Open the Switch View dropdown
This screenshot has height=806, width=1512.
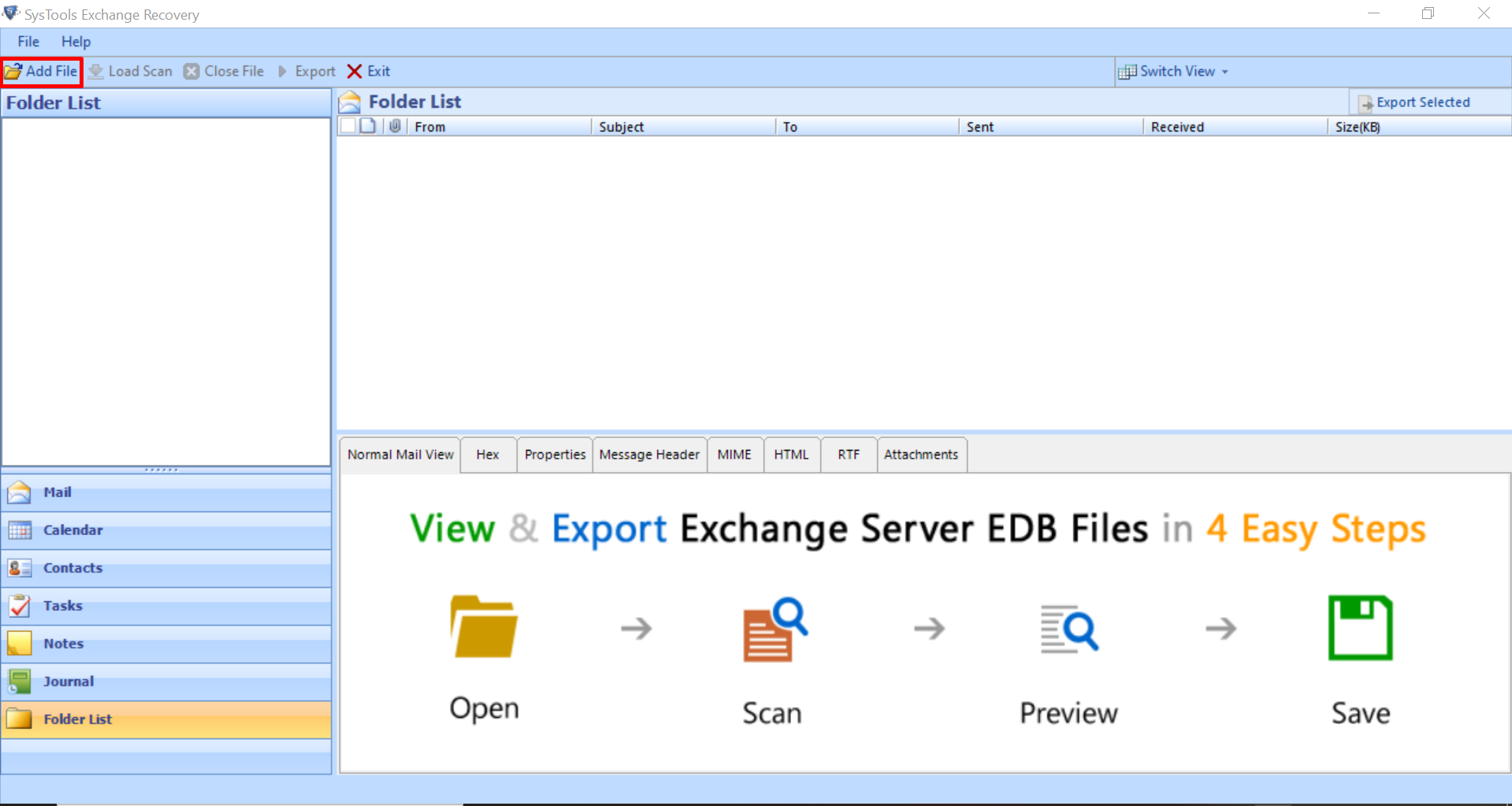coord(1176,71)
